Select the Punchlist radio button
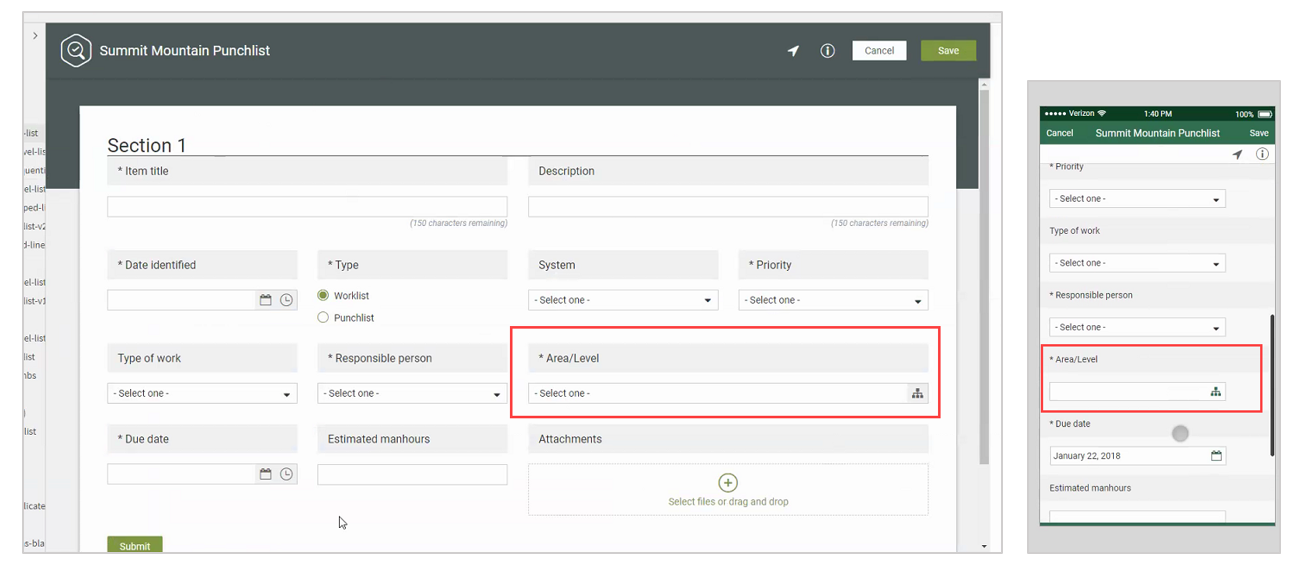Viewport: 1300px width, 563px height. coord(323,318)
